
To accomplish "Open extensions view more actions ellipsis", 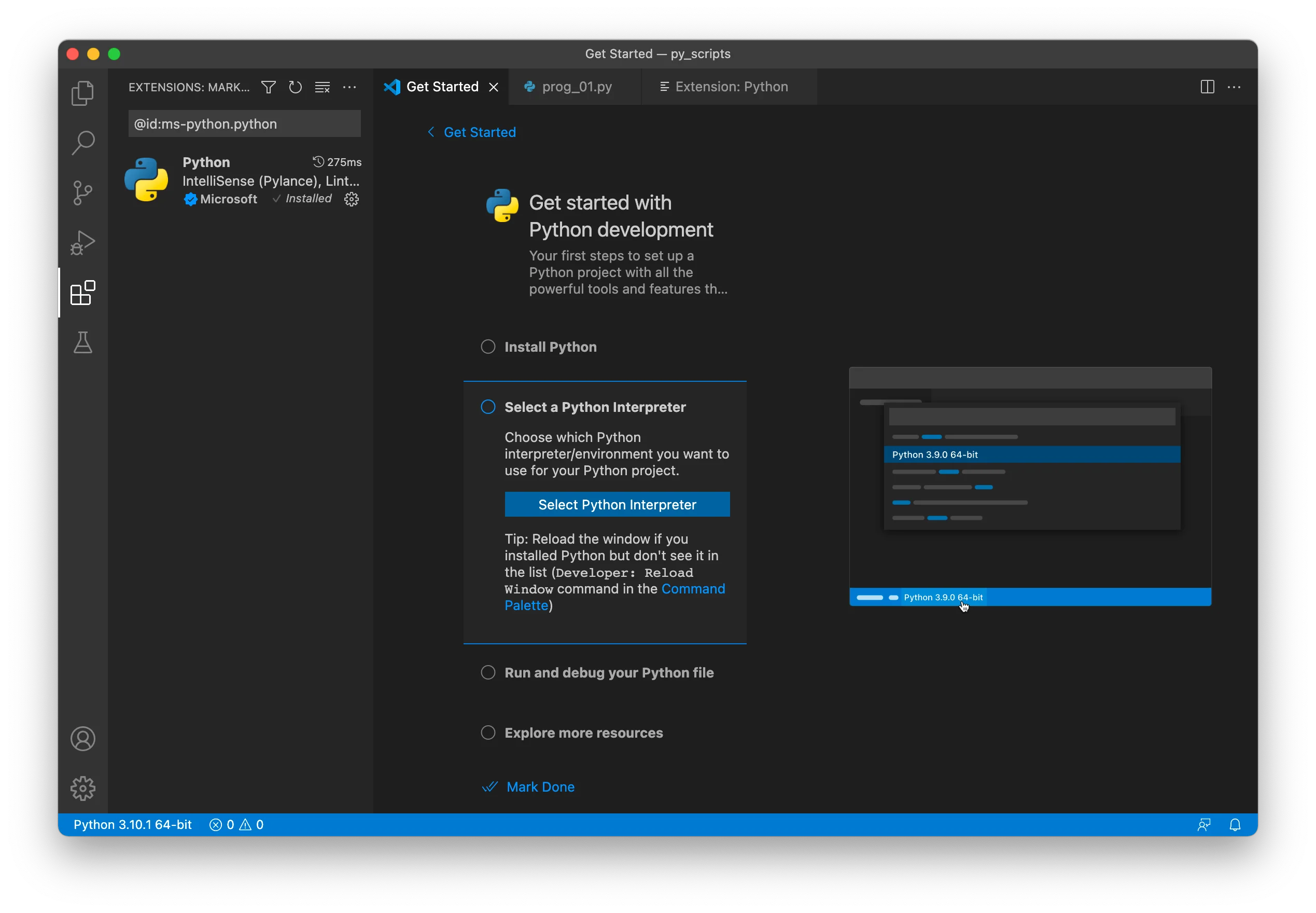I will click(349, 87).
